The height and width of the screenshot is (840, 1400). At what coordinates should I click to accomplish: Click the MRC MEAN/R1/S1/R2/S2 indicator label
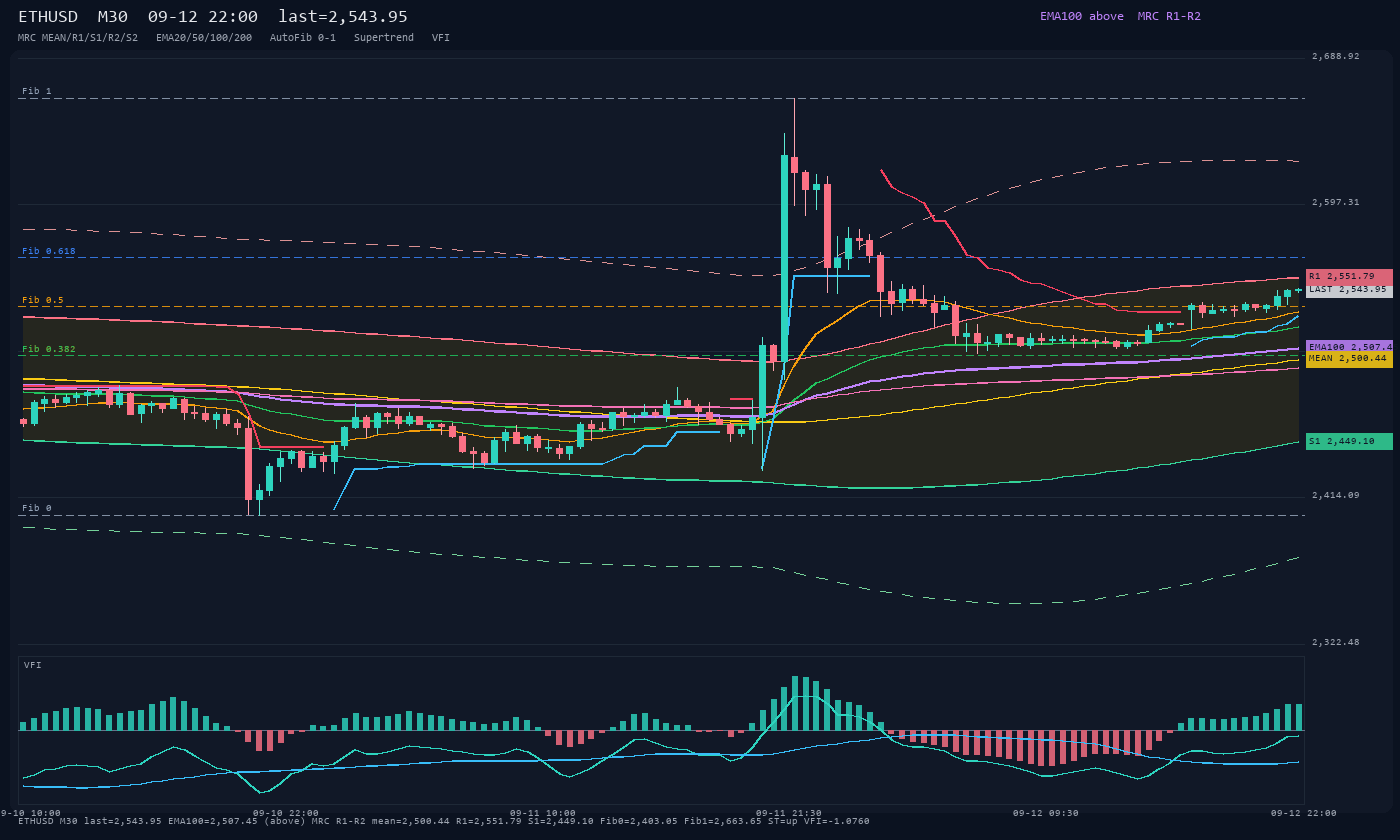pyautogui.click(x=78, y=37)
